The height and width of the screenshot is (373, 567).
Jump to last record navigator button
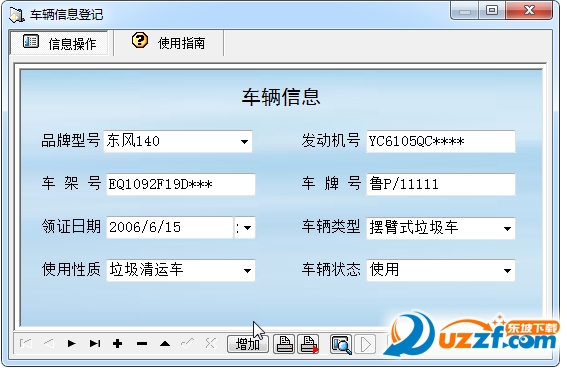94,343
